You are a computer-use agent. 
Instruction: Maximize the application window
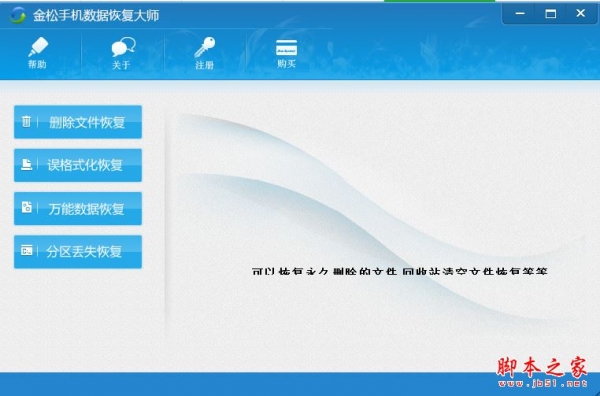click(550, 13)
